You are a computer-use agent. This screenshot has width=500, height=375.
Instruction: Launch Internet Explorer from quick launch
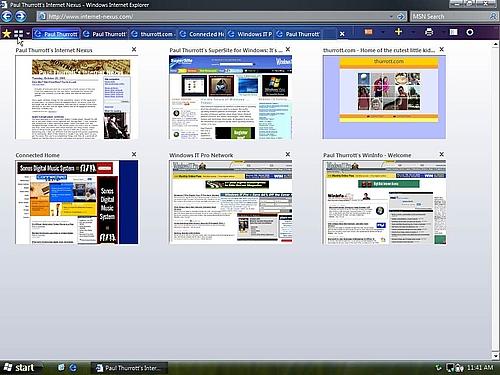73,368
